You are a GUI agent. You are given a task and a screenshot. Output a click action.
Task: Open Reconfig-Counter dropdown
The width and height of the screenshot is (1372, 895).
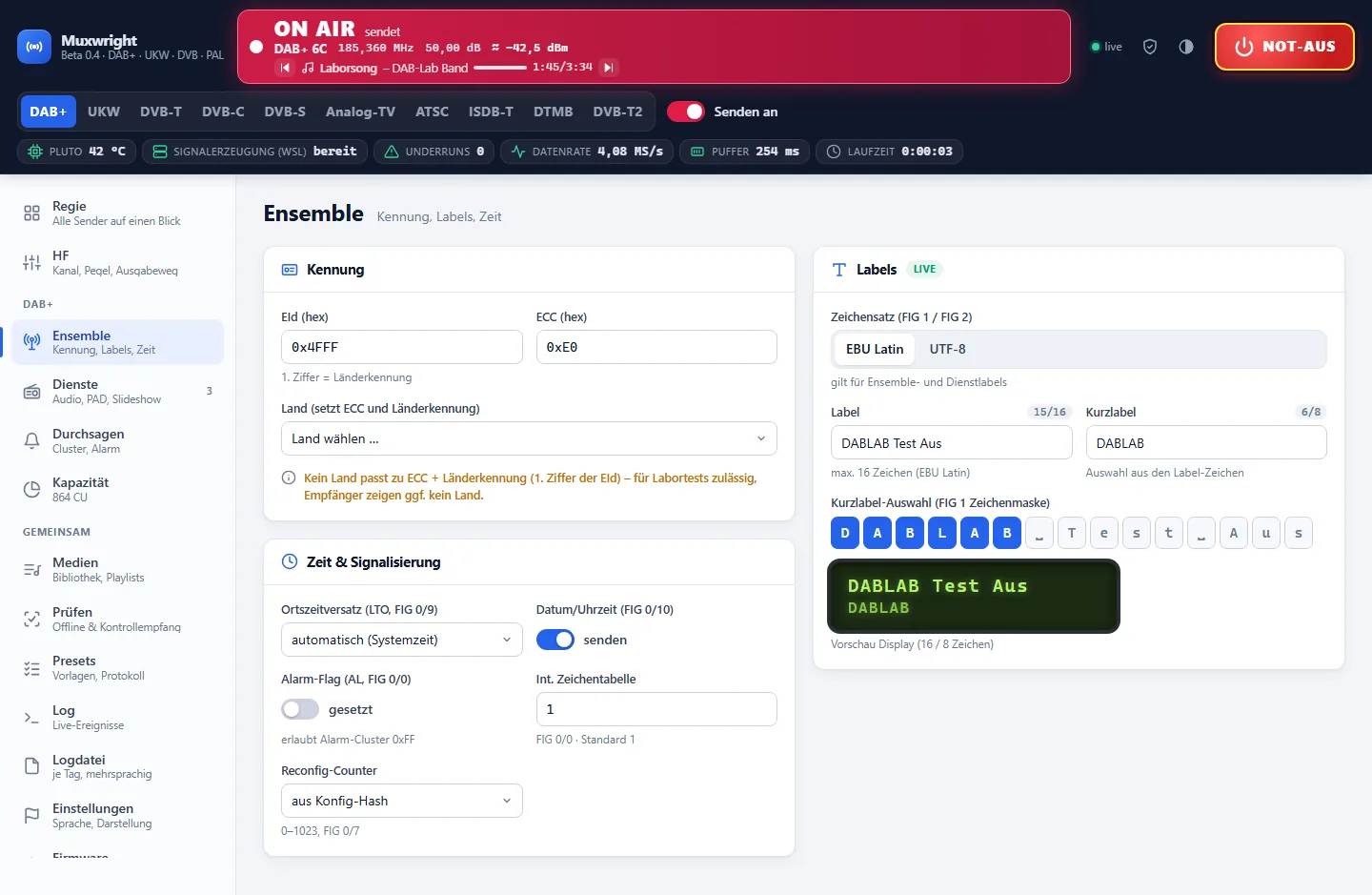[401, 801]
